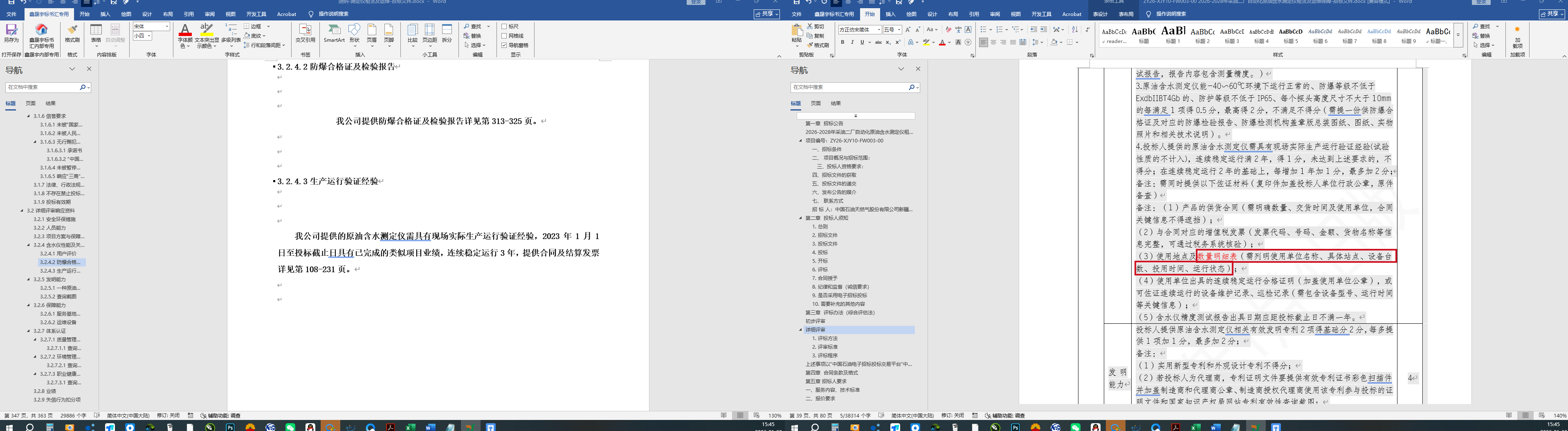Screen dimensions: 1568x431
Task: Select 3.2.4.3 生产运行 in left navigation
Action: [x=60, y=271]
